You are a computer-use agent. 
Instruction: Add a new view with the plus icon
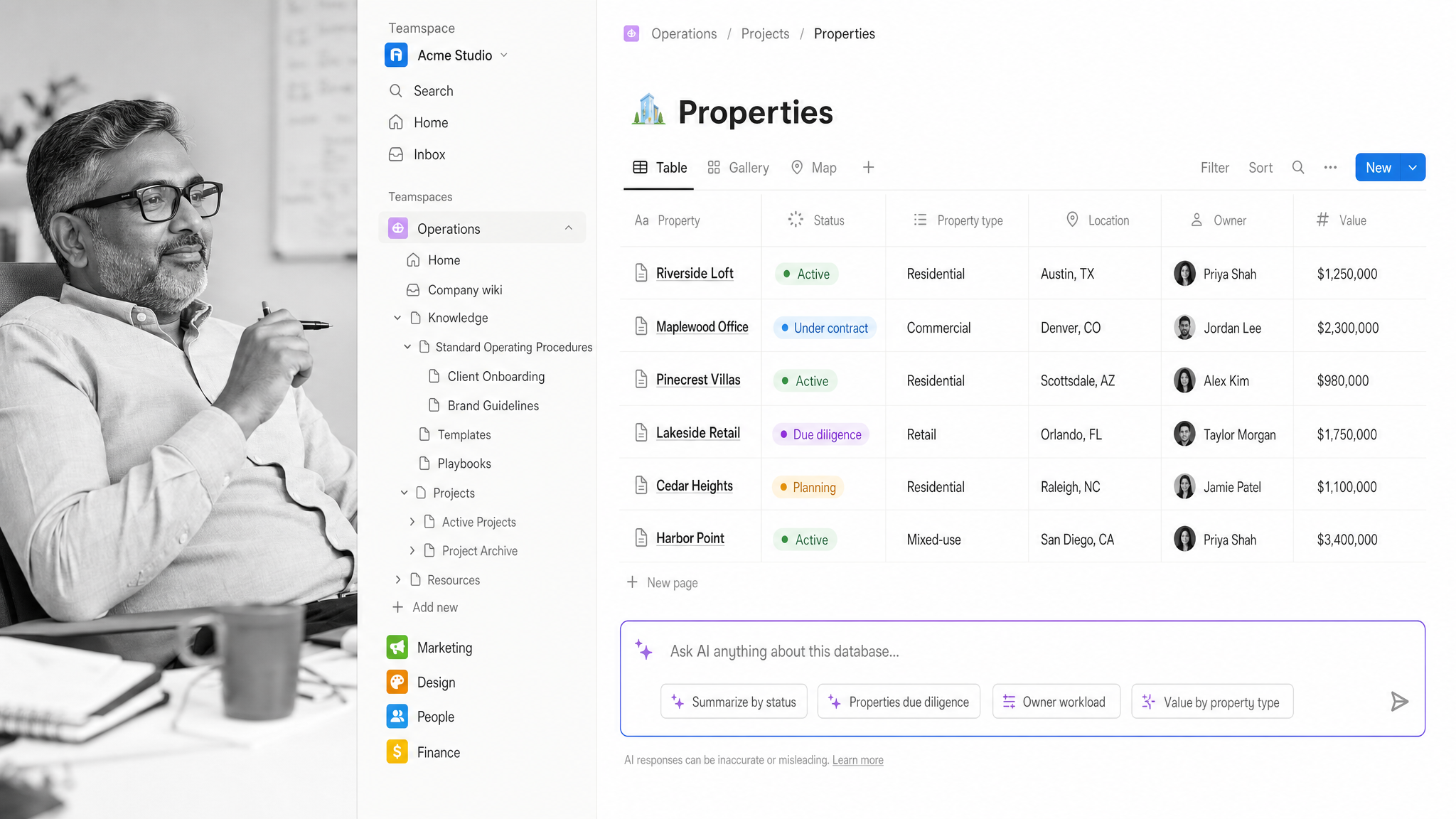(868, 168)
